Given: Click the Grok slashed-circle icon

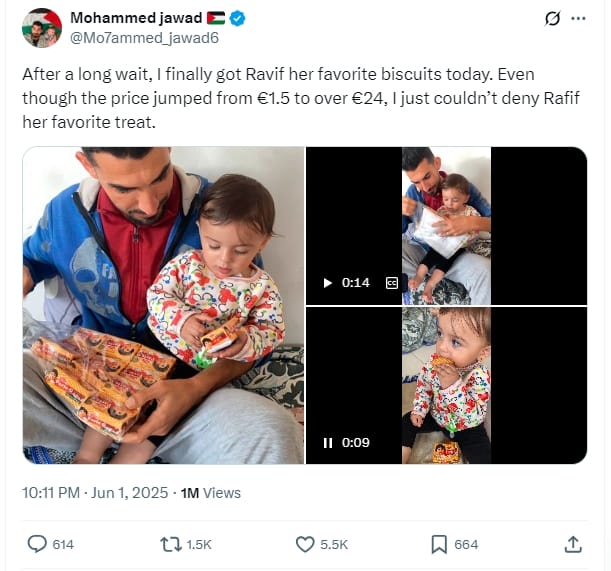Looking at the screenshot, I should (552, 18).
